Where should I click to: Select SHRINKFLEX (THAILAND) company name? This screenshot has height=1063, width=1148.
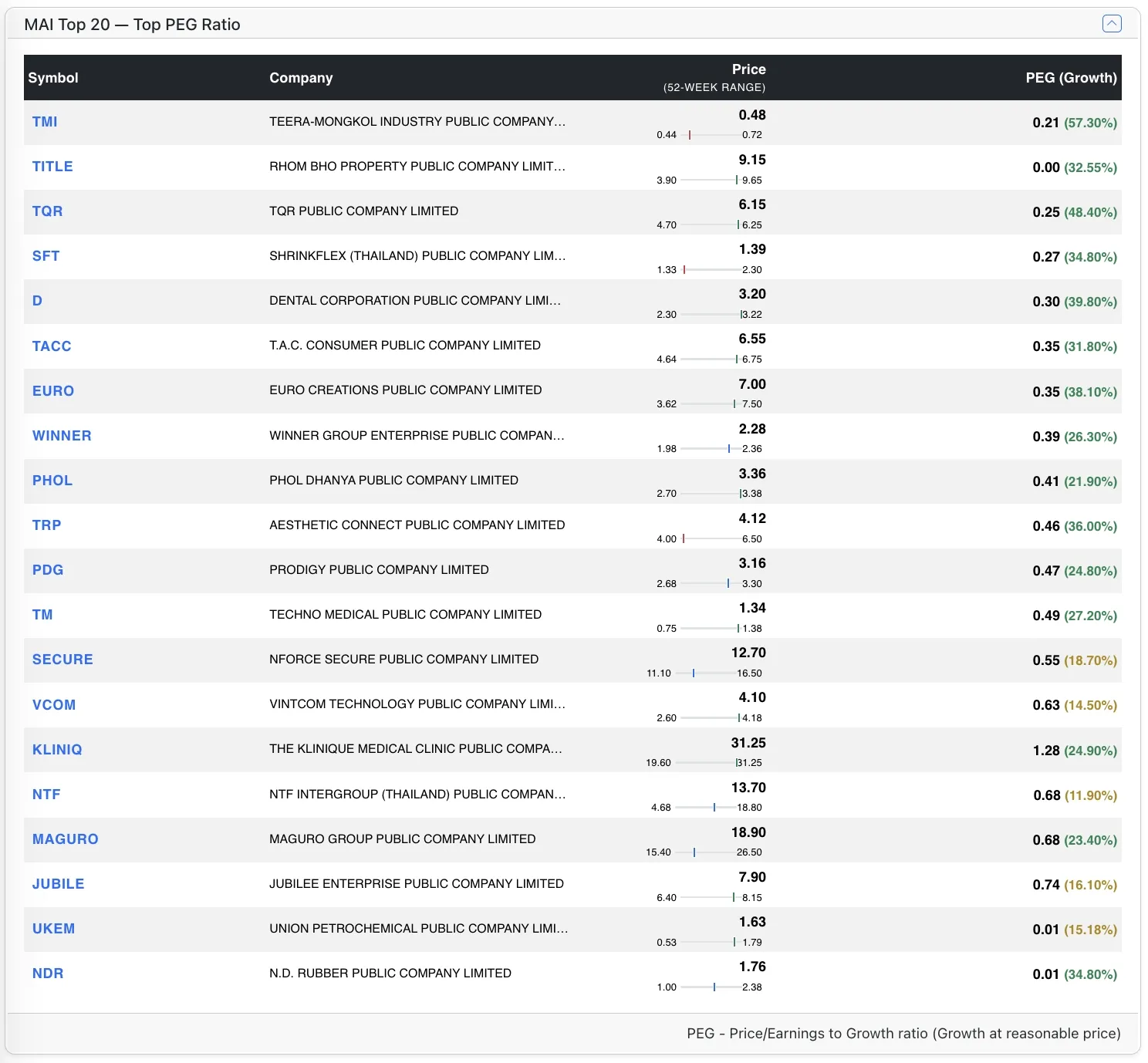coord(417,256)
